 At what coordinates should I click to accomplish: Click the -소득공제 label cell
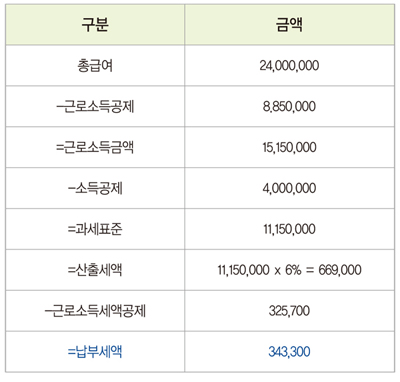[95, 188]
